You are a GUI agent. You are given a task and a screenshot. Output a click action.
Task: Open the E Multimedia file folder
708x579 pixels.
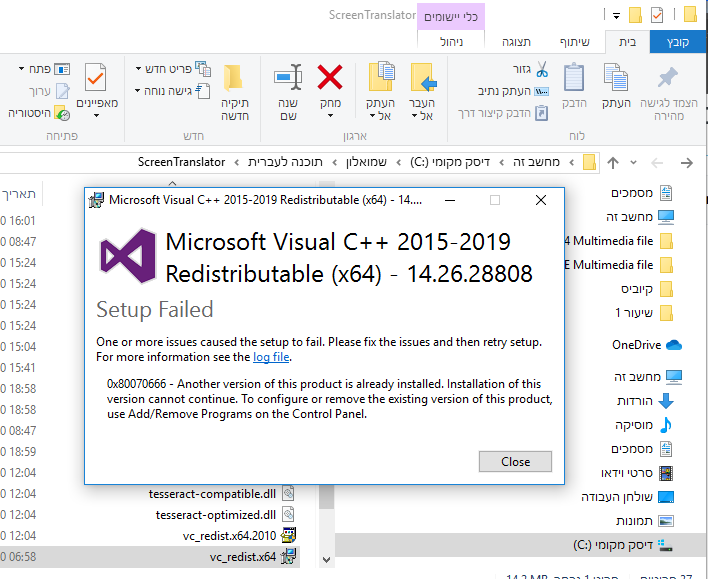click(x=619, y=265)
